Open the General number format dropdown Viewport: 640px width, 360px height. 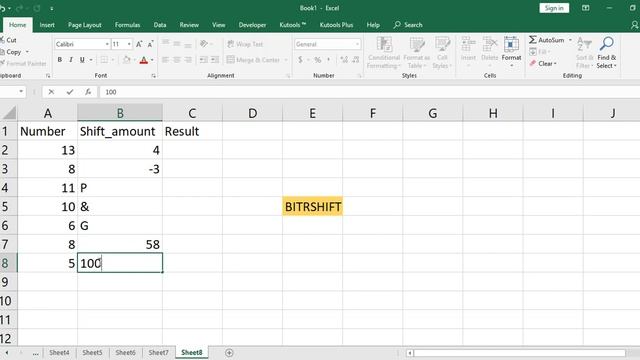tap(357, 44)
